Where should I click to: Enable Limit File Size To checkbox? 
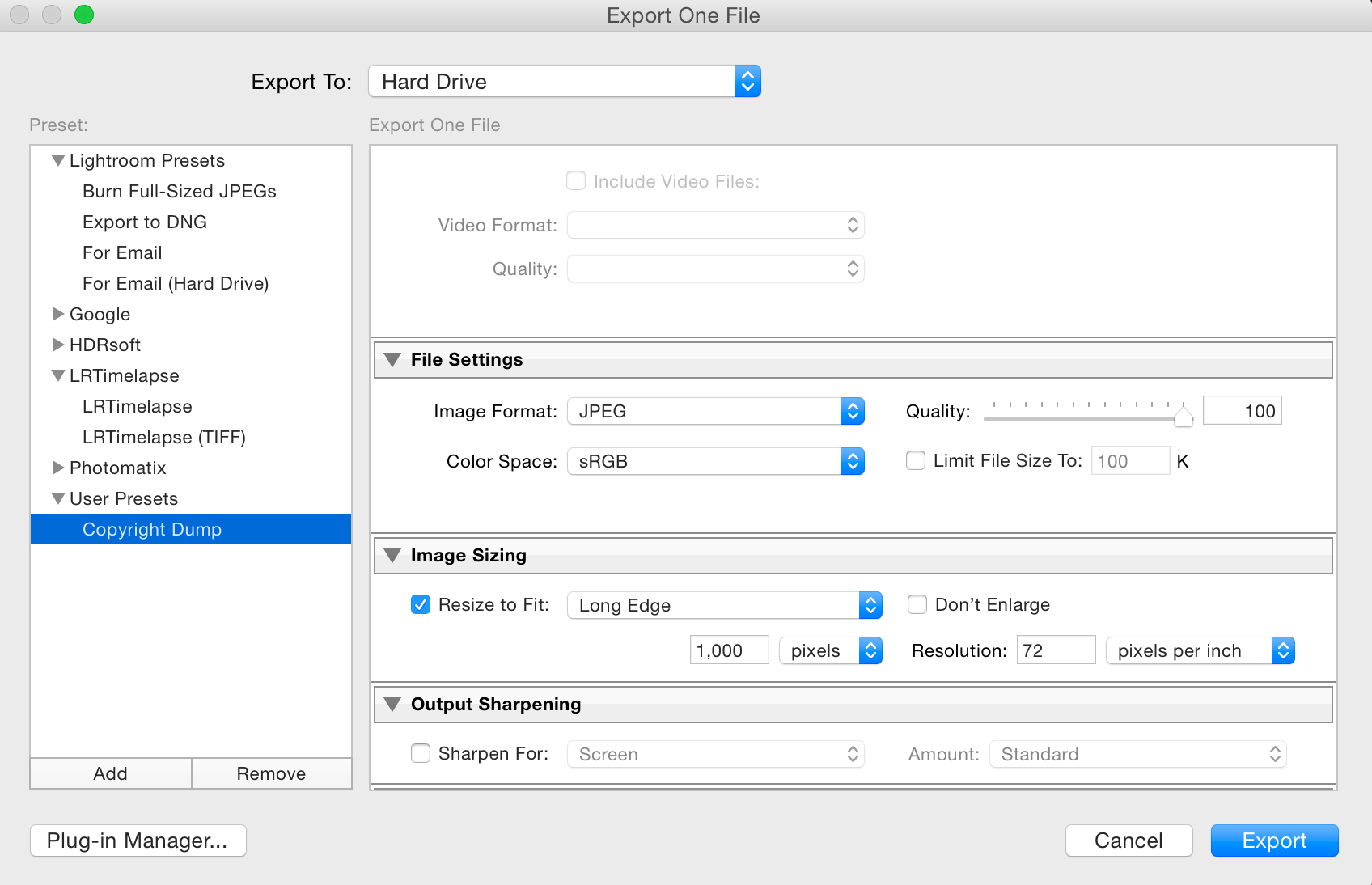coord(916,460)
